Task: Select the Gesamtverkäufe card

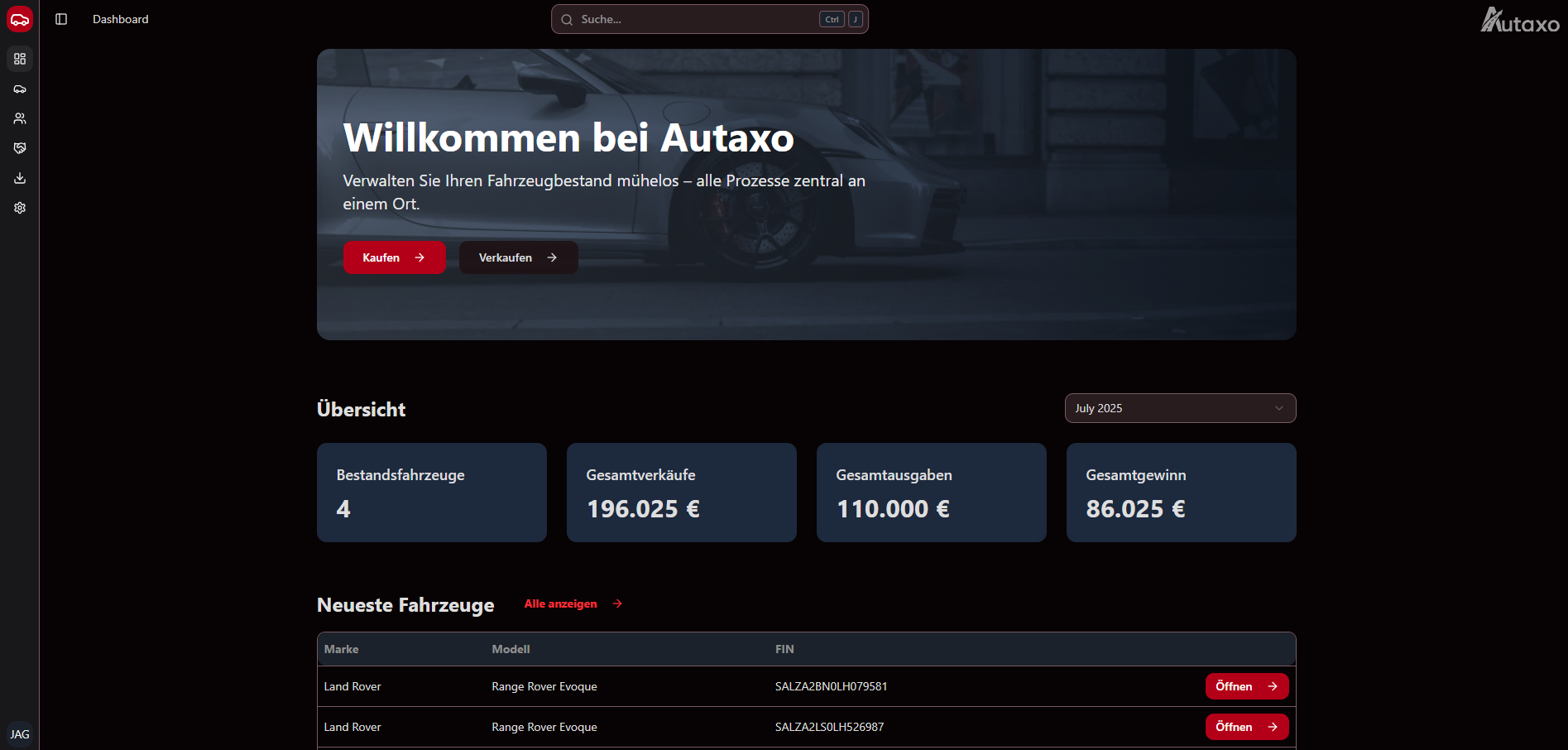Action: (682, 493)
